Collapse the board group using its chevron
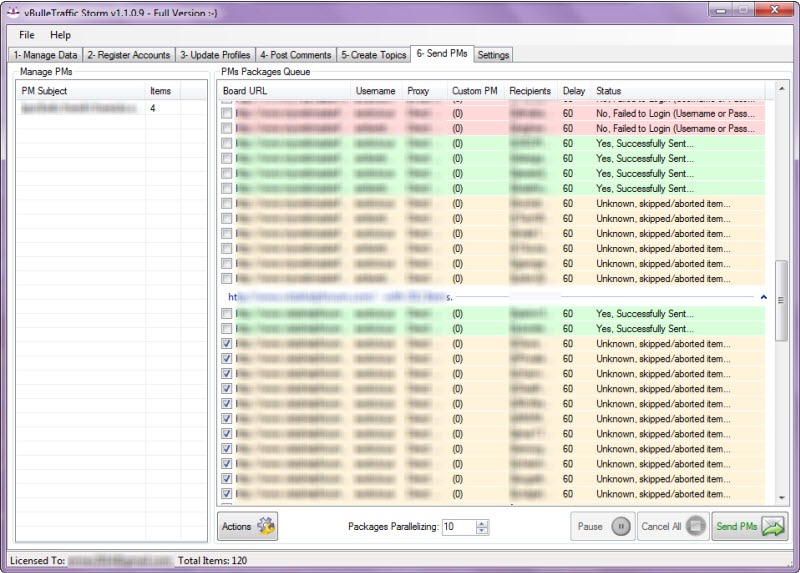Viewport: 800px width, 573px height. (x=764, y=297)
